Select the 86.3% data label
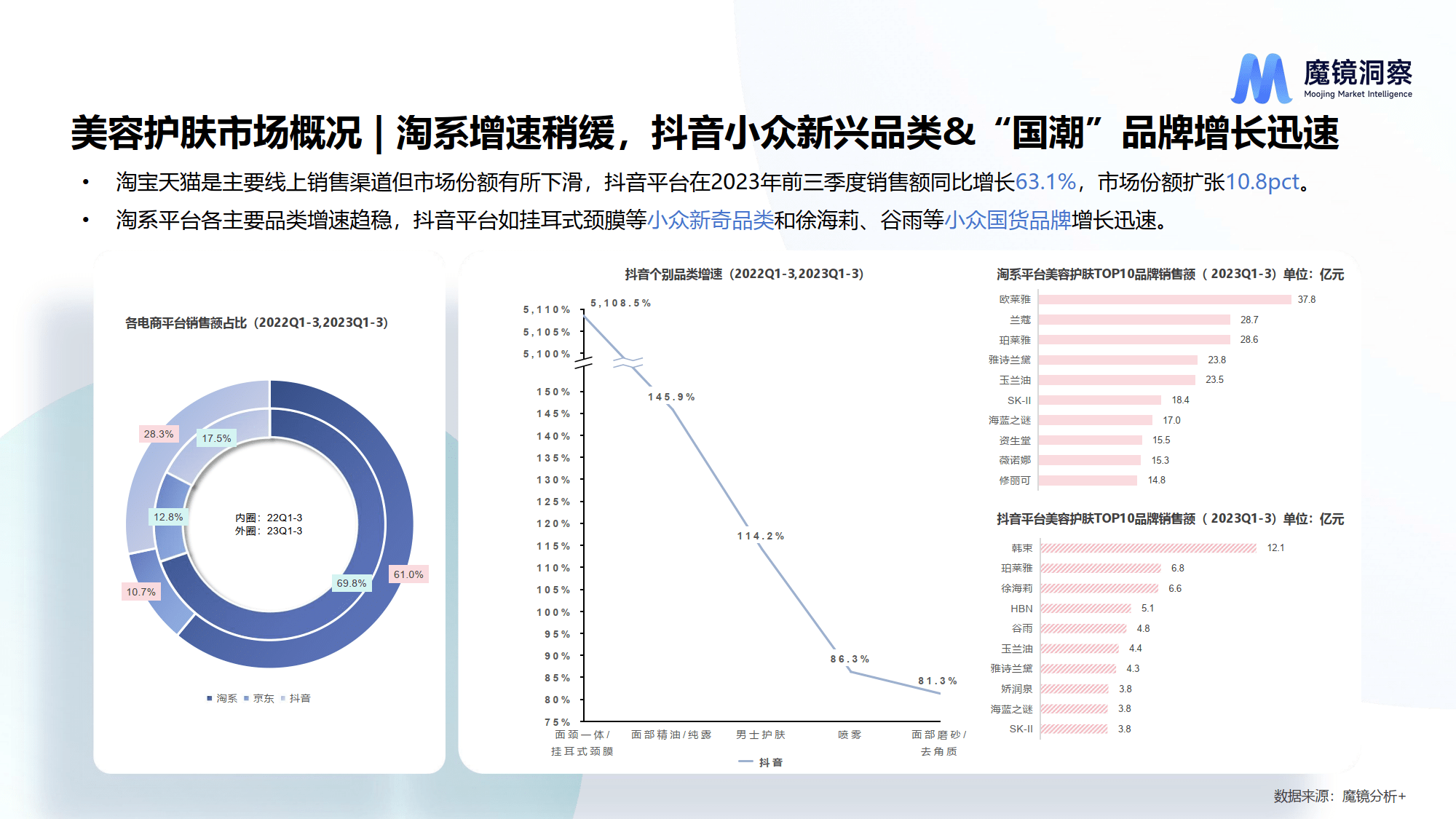 (x=850, y=659)
